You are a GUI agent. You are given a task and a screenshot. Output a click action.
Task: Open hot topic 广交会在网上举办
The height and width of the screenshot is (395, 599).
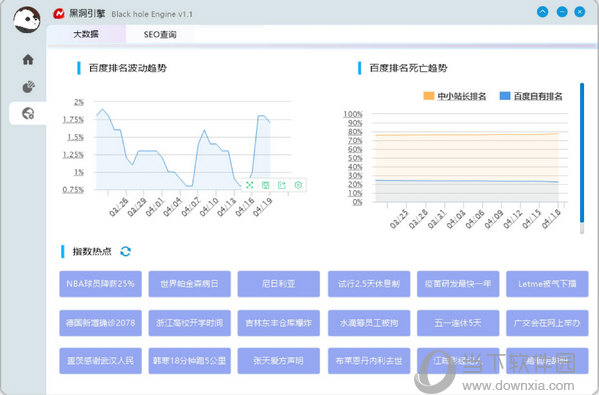547,323
